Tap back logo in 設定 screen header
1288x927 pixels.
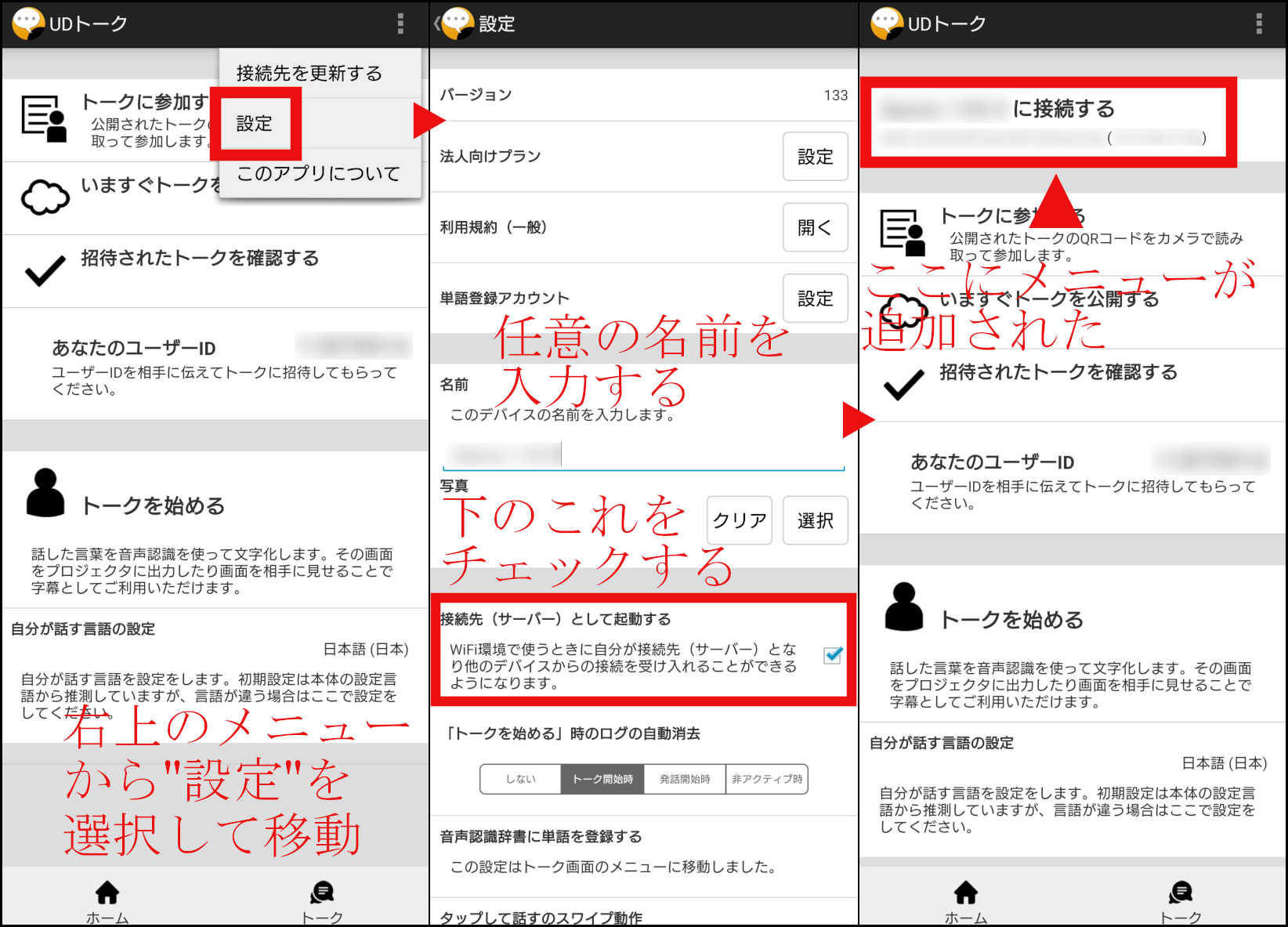456,24
